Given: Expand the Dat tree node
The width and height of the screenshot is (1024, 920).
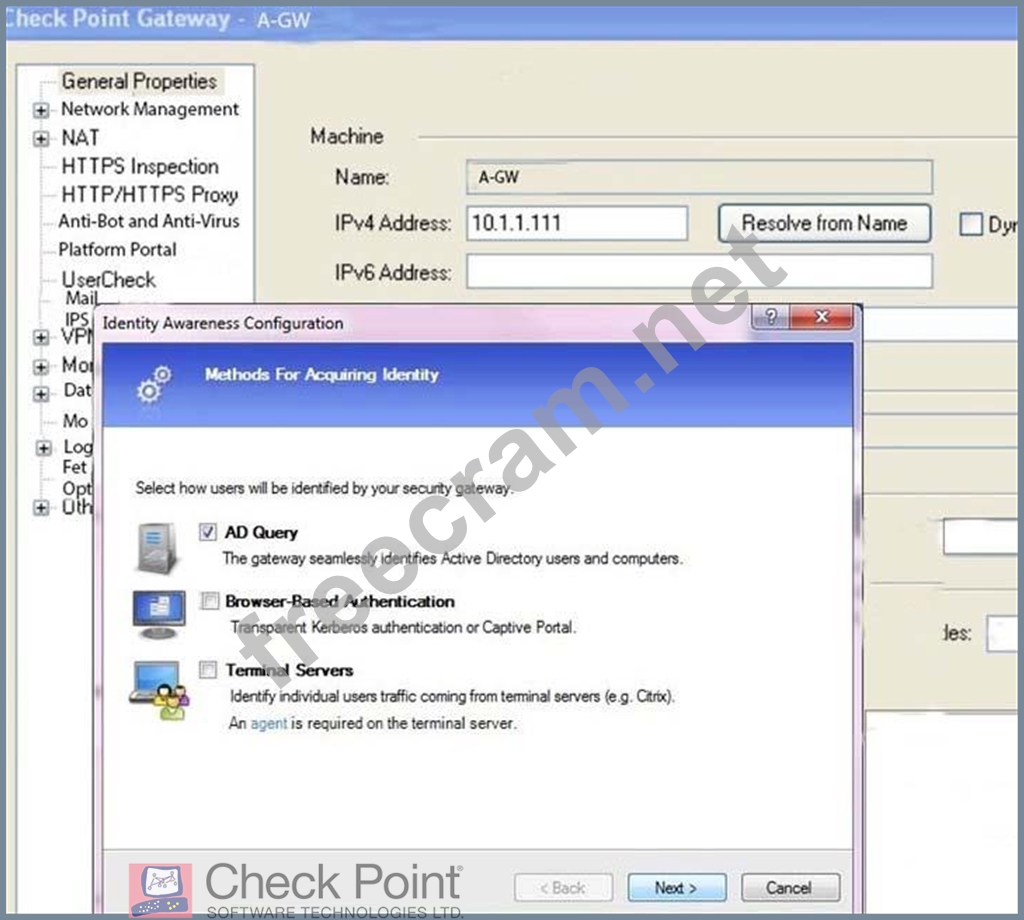Looking at the screenshot, I should coord(40,394).
